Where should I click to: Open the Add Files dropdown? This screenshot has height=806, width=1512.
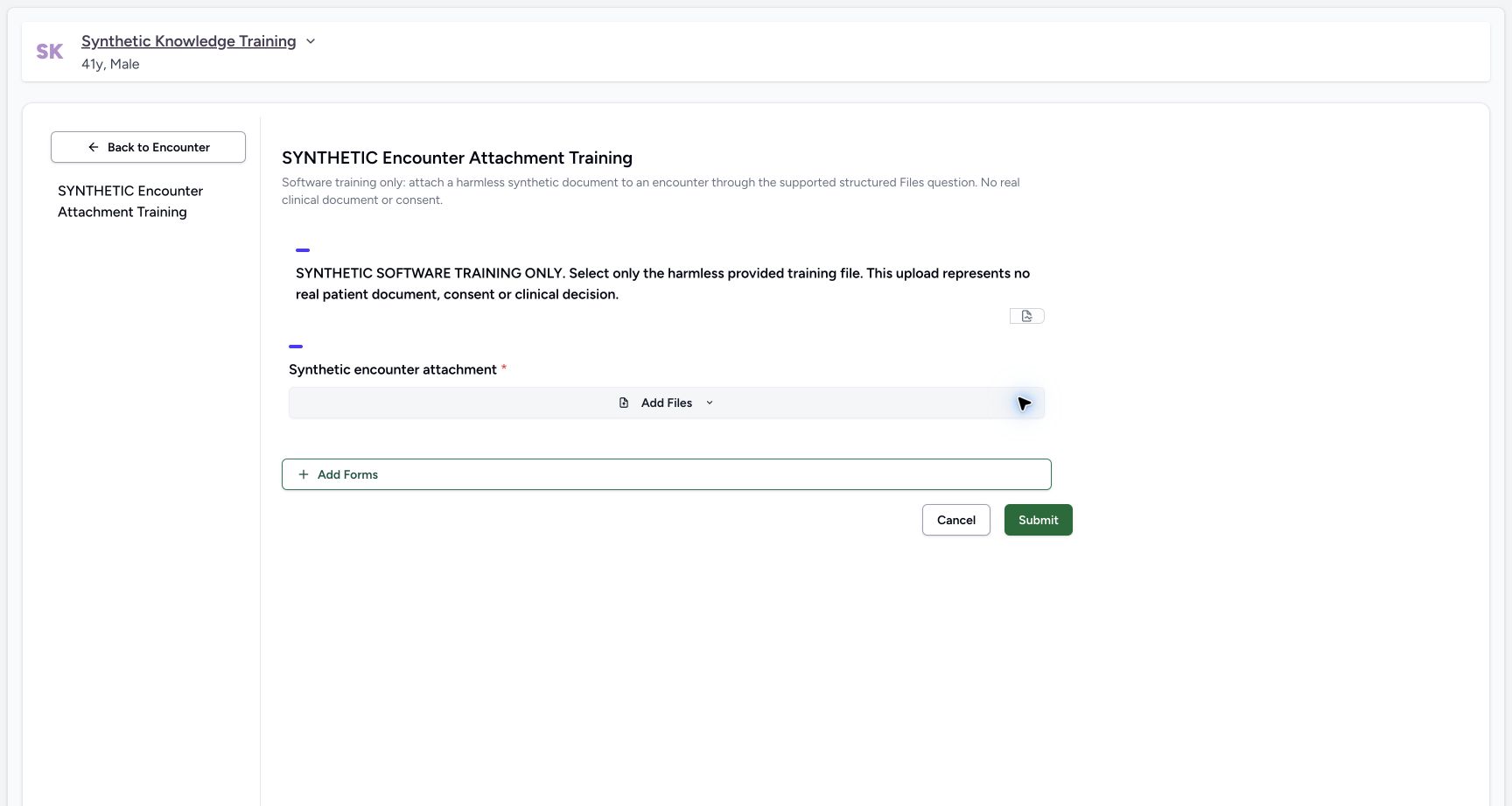[x=667, y=403]
